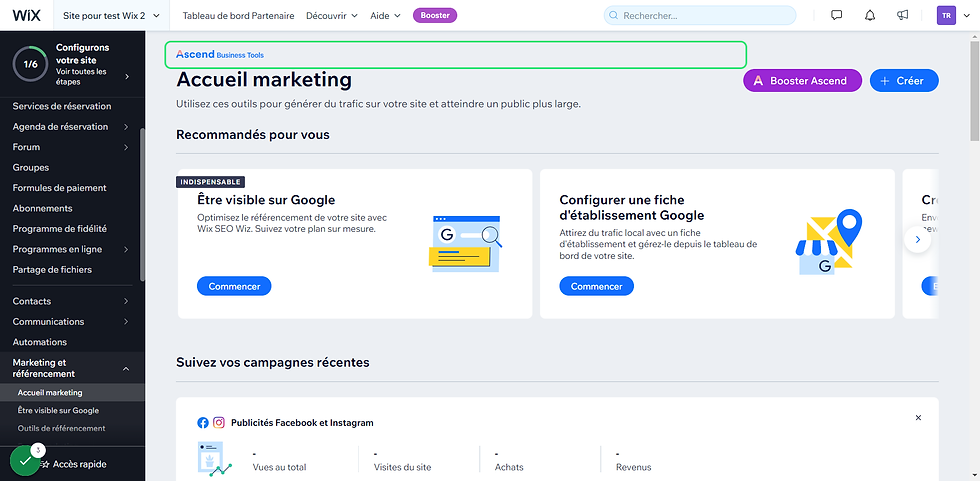Click the Ascend Business Tools logo
This screenshot has height=481, width=980.
tap(220, 55)
